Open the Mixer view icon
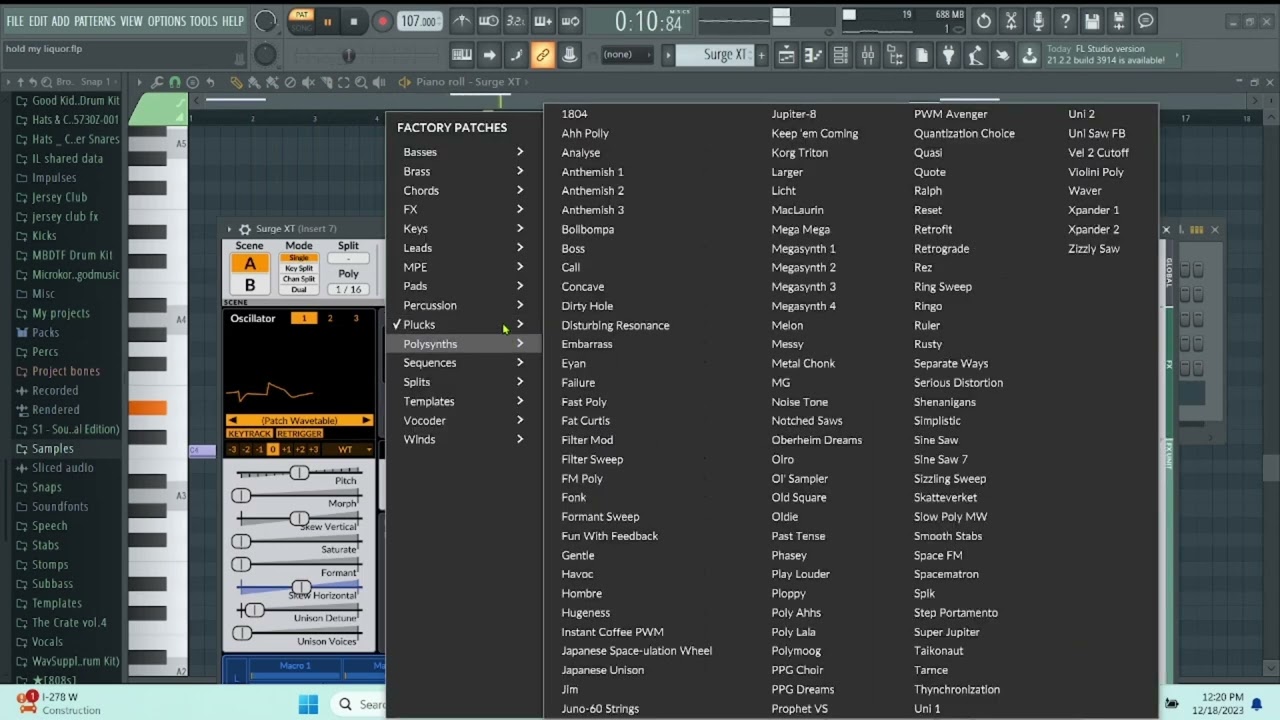Screen dimensions: 1280x720 pyautogui.click(x=867, y=55)
